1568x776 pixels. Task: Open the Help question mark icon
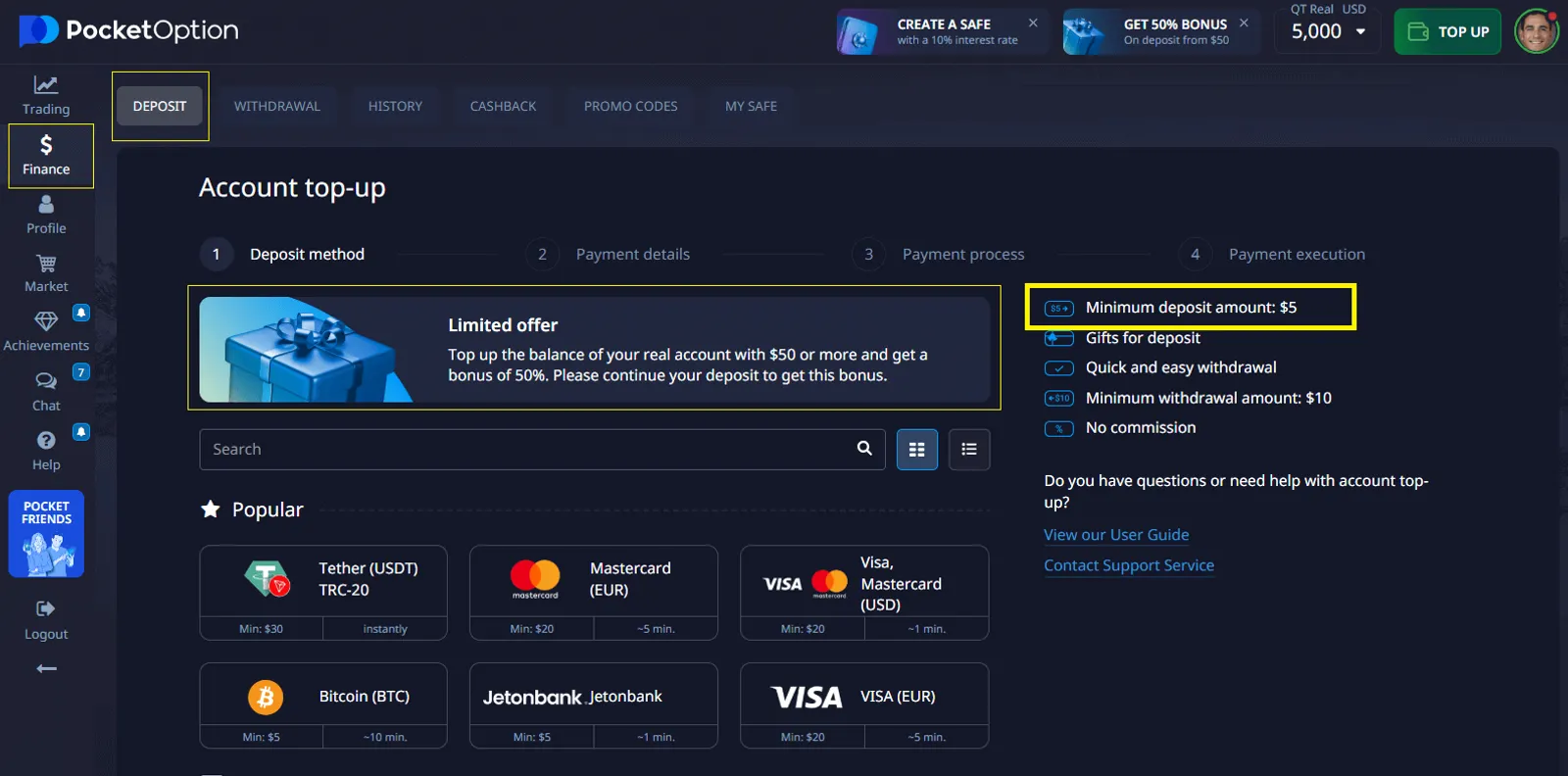pos(46,441)
